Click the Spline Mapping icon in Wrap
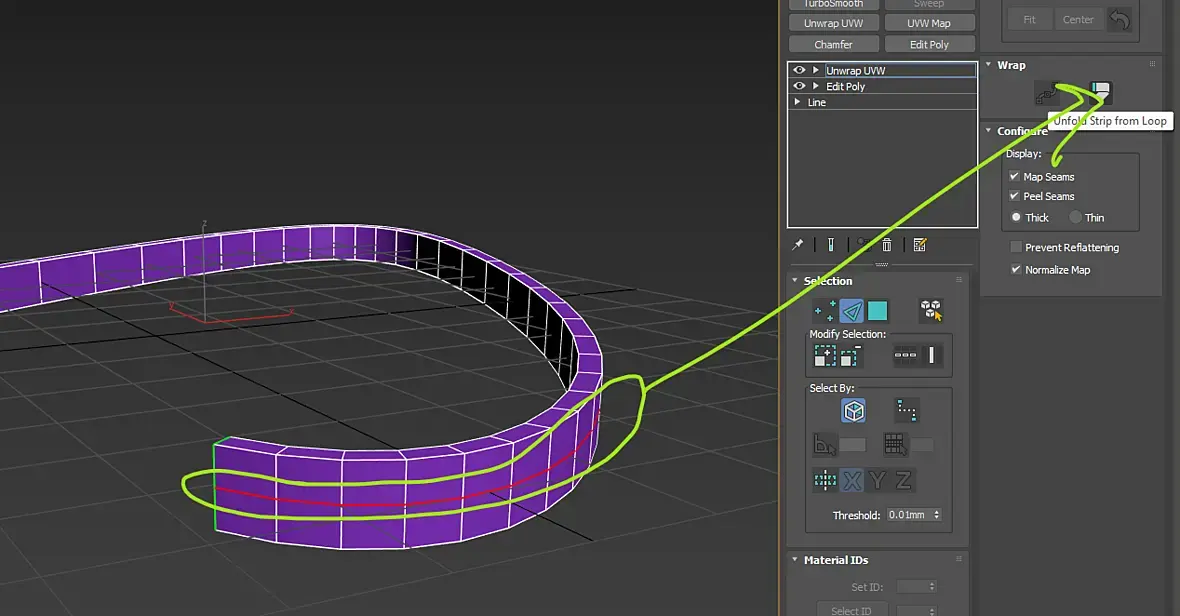The height and width of the screenshot is (616, 1180). (x=1047, y=94)
